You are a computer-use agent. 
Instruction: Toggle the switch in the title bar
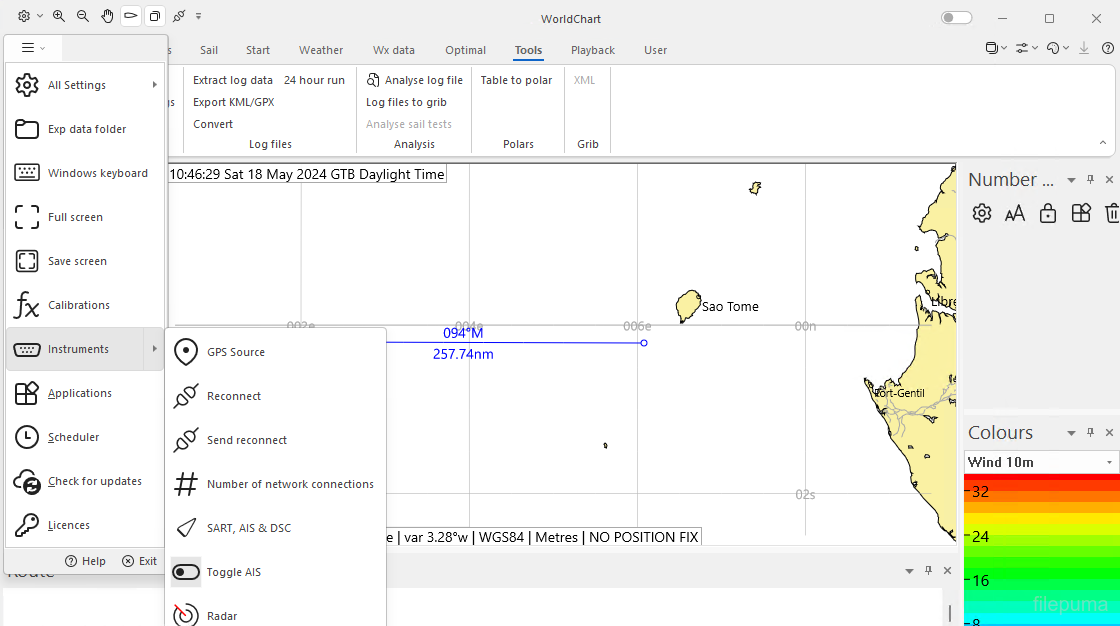[x=956, y=18]
